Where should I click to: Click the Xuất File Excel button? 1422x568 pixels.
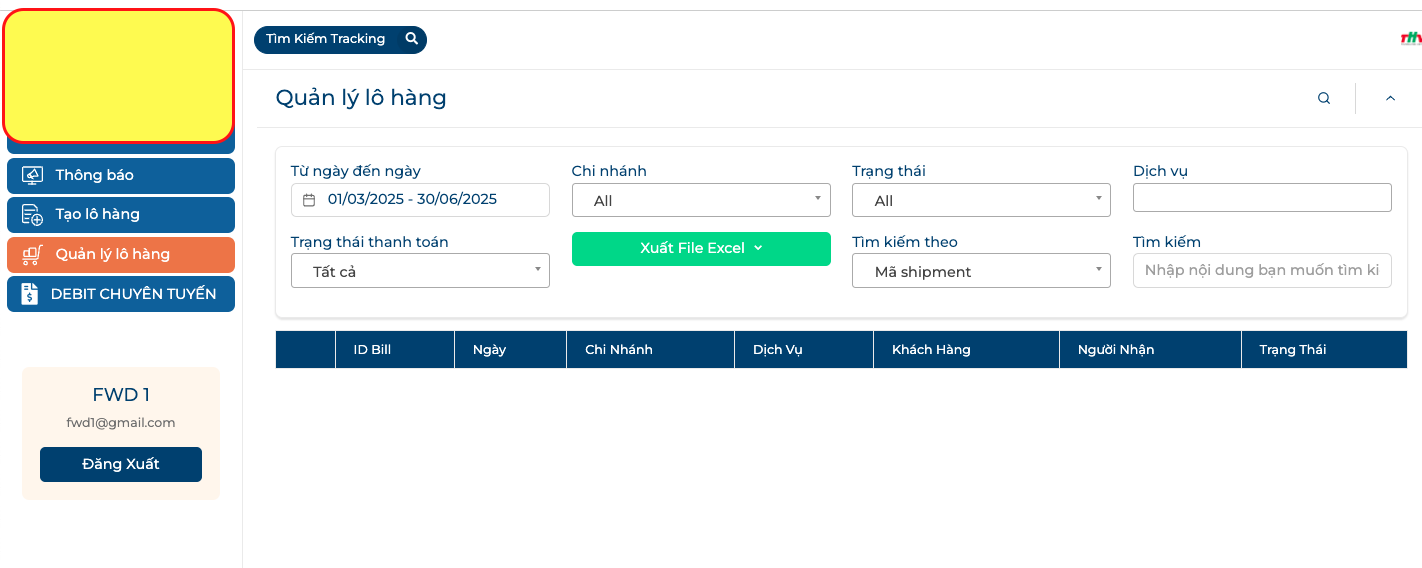[701, 249]
